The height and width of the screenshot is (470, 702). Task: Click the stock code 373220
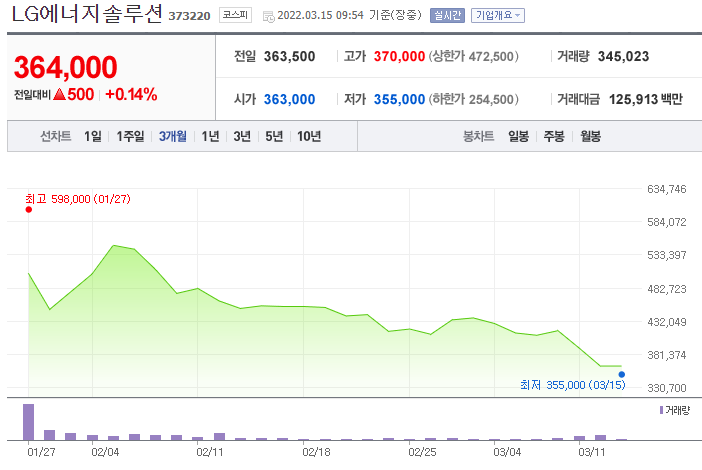pyautogui.click(x=189, y=16)
